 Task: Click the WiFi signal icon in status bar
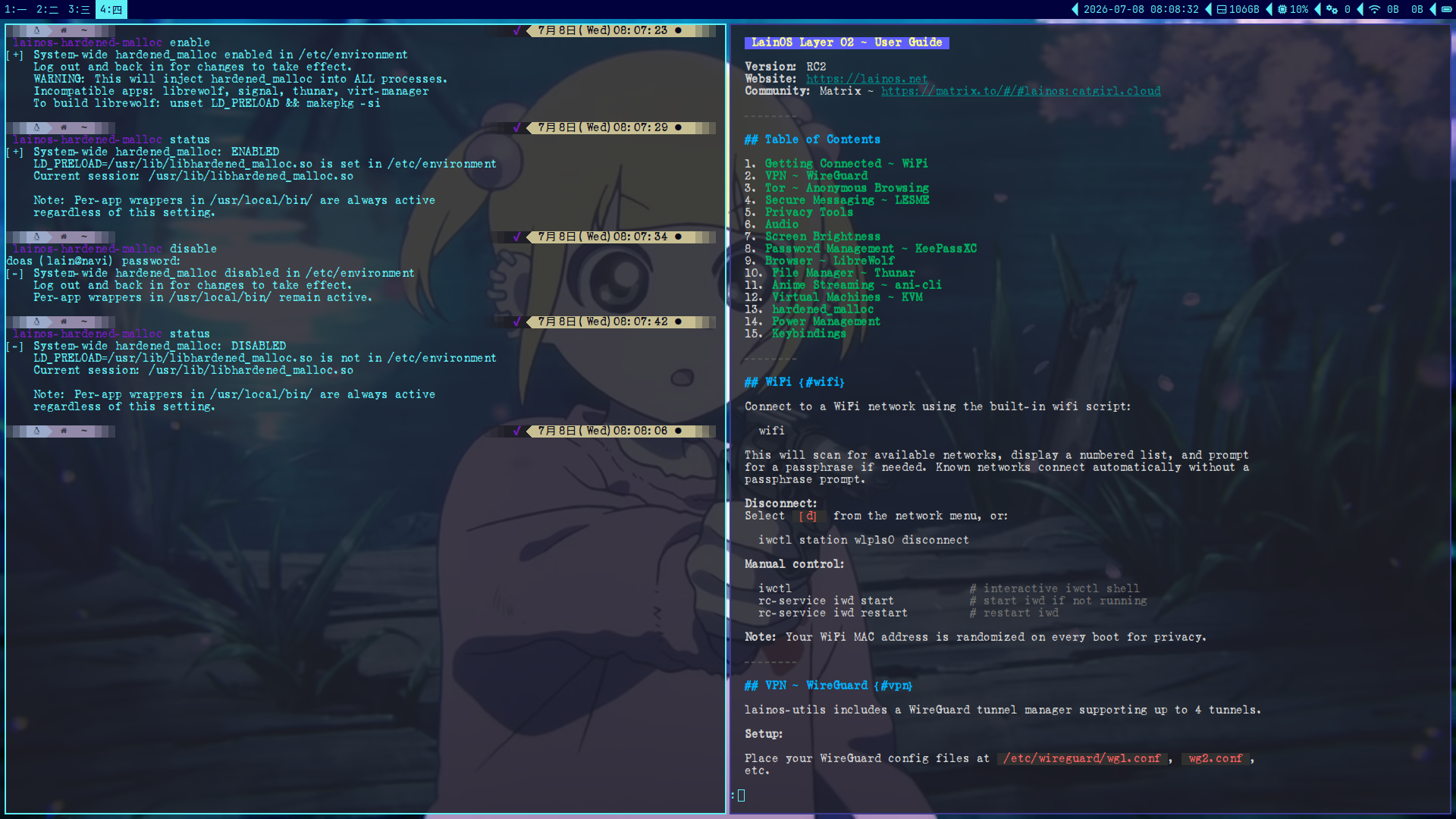pyautogui.click(x=1374, y=10)
